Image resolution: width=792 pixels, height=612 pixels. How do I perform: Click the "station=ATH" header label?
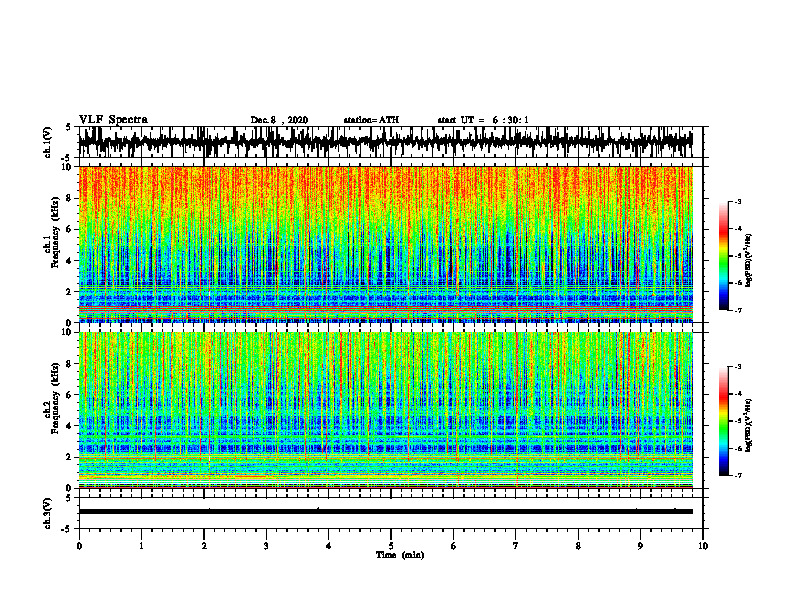coord(371,120)
